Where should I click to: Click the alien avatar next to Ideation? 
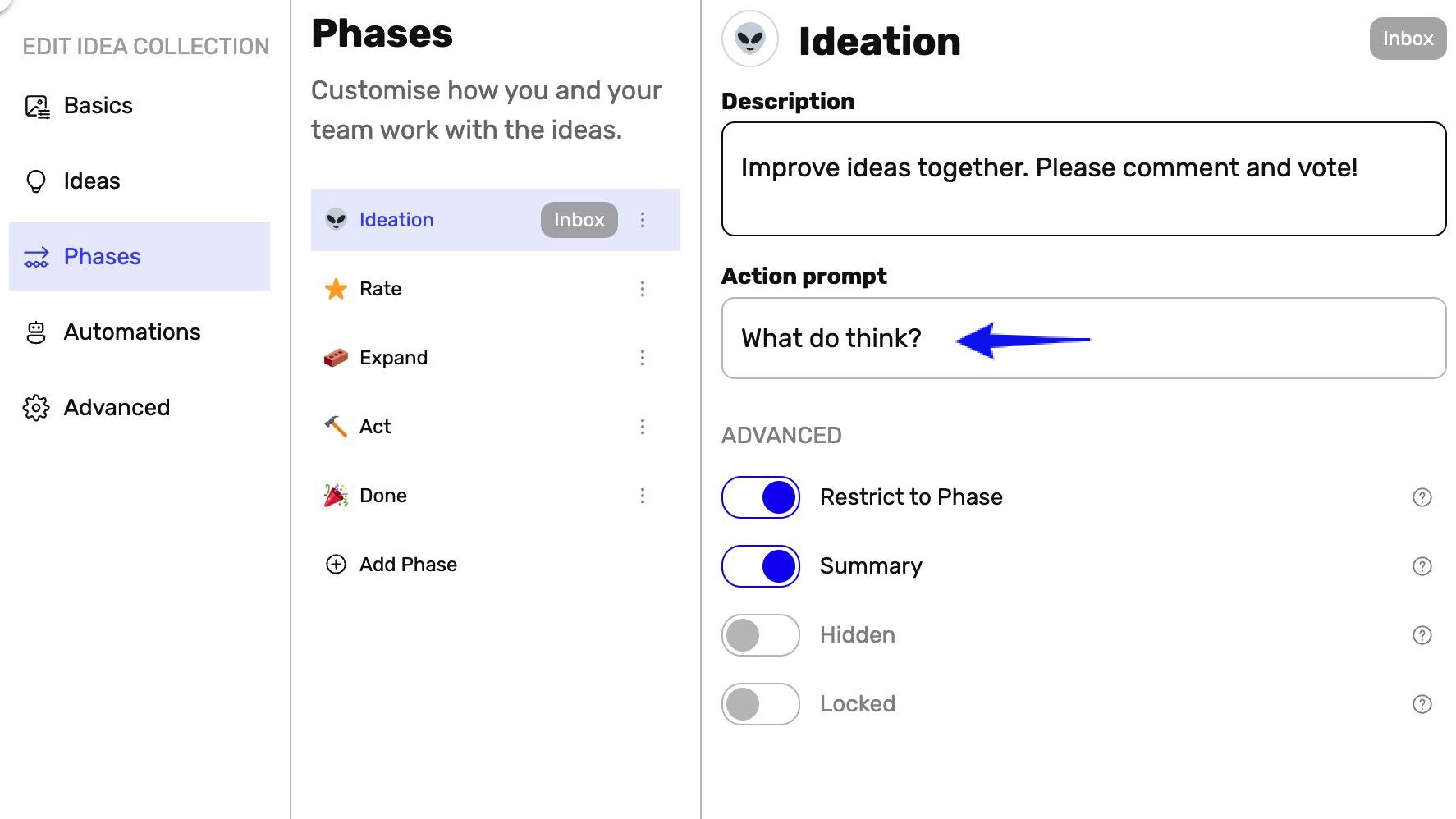749,39
